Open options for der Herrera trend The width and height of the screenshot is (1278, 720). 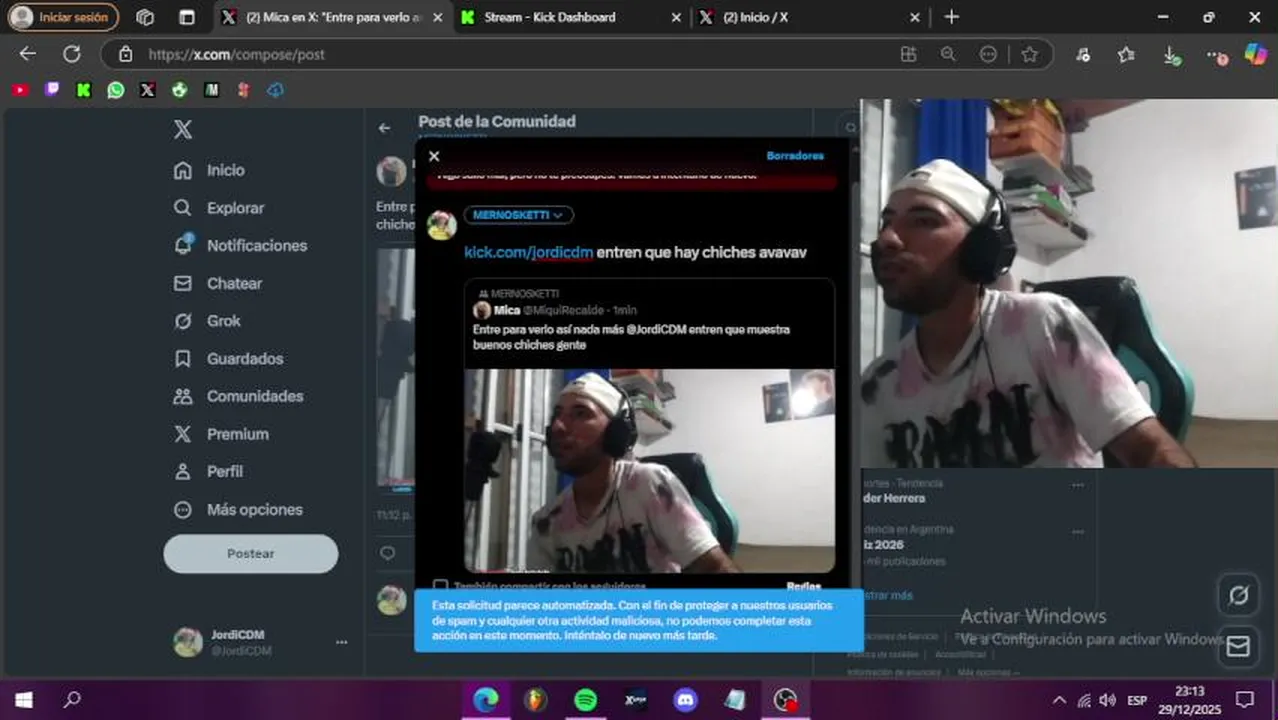pyautogui.click(x=1078, y=485)
